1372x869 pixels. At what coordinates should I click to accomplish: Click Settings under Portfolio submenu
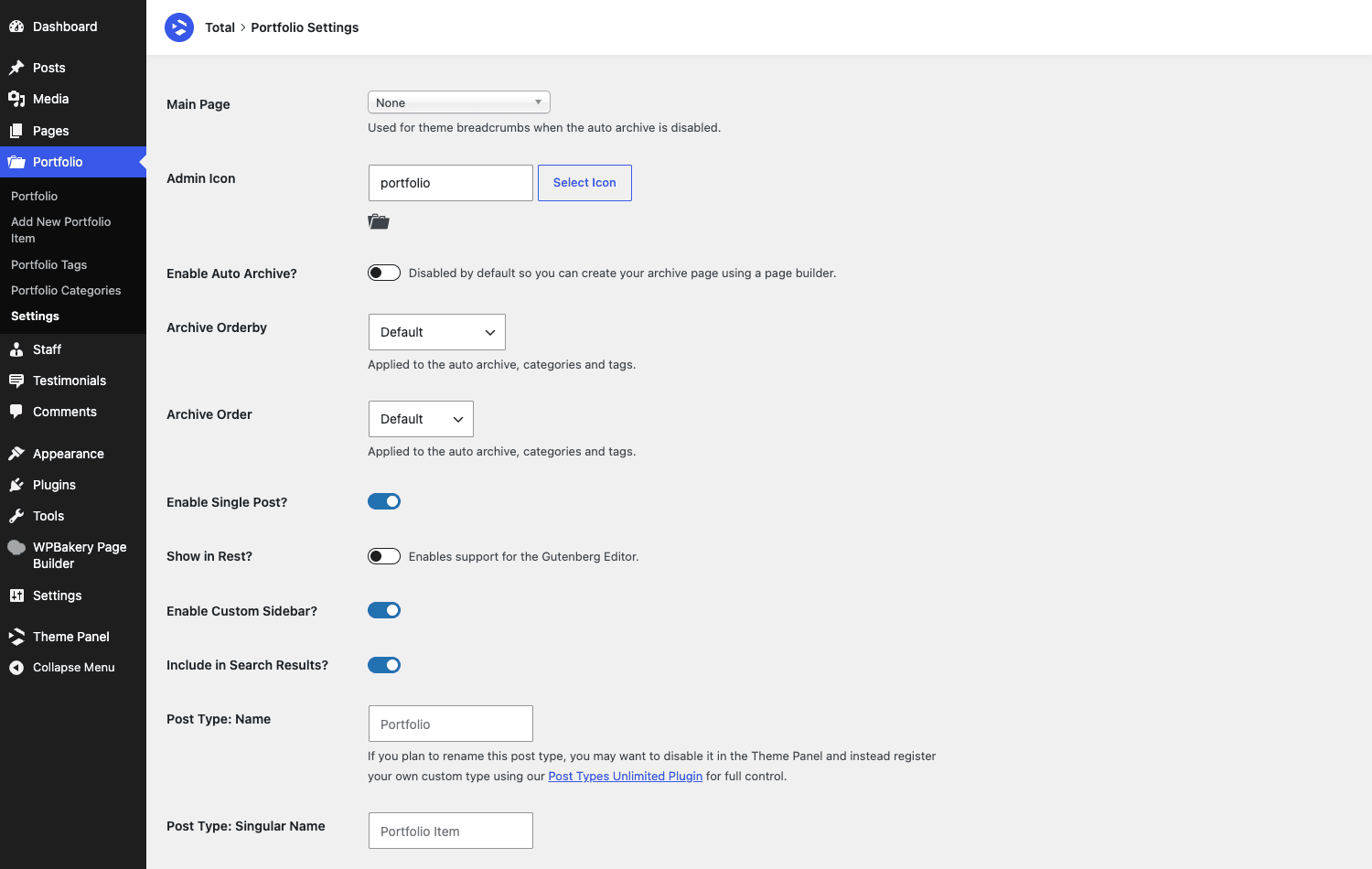35,316
